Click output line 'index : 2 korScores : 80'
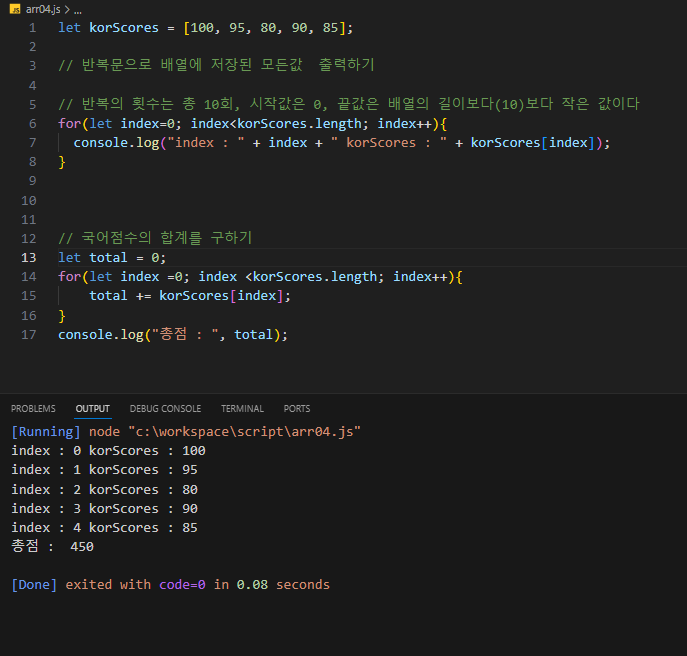The width and height of the screenshot is (687, 656). (104, 489)
